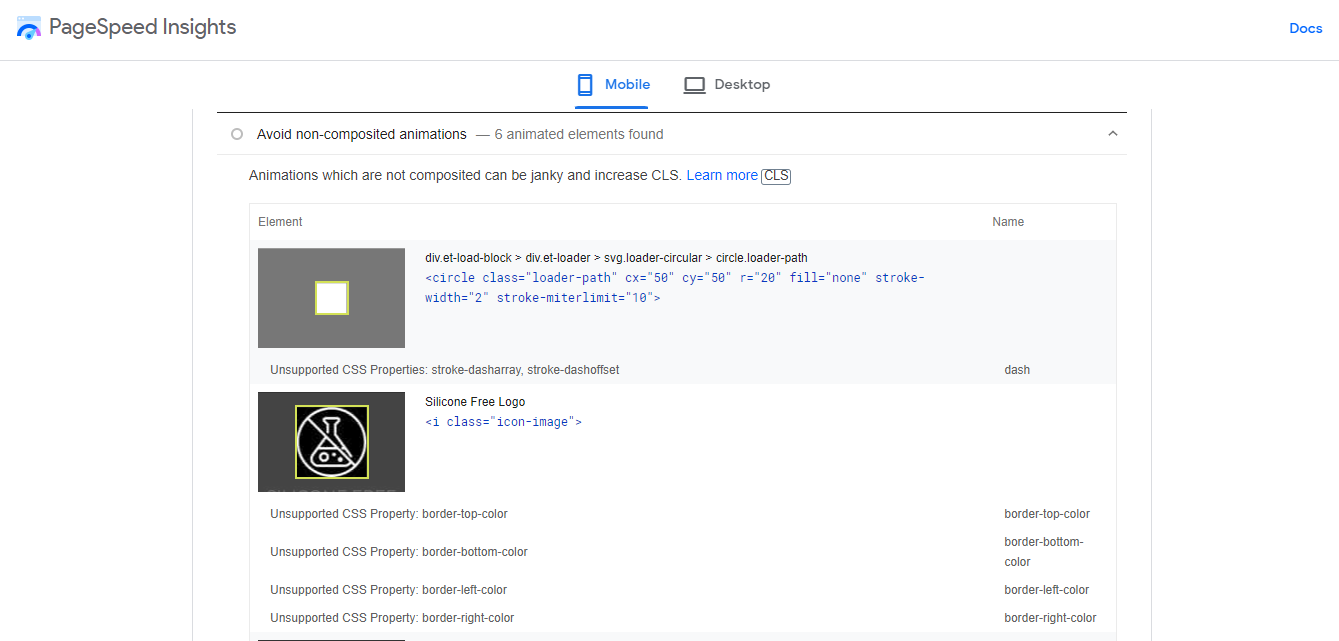Click the border-left-color name cell
Image resolution: width=1339 pixels, height=641 pixels.
(1047, 590)
